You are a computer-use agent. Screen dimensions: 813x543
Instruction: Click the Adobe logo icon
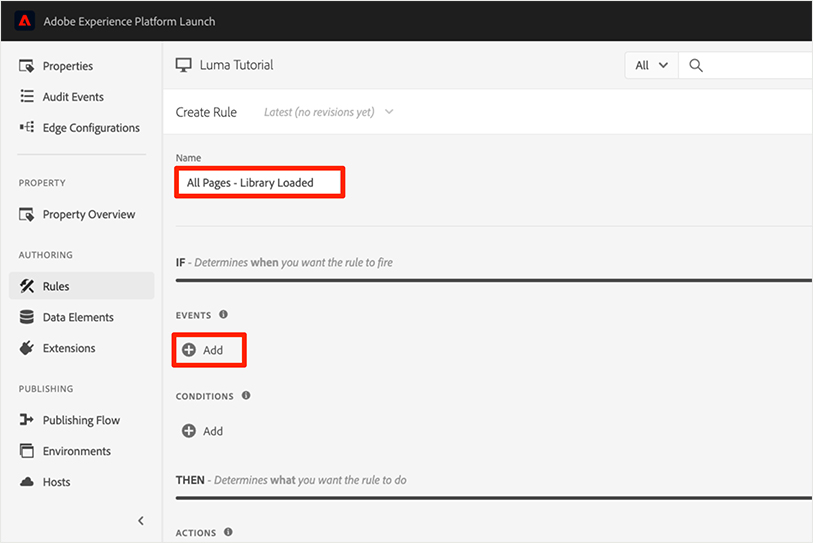24,21
